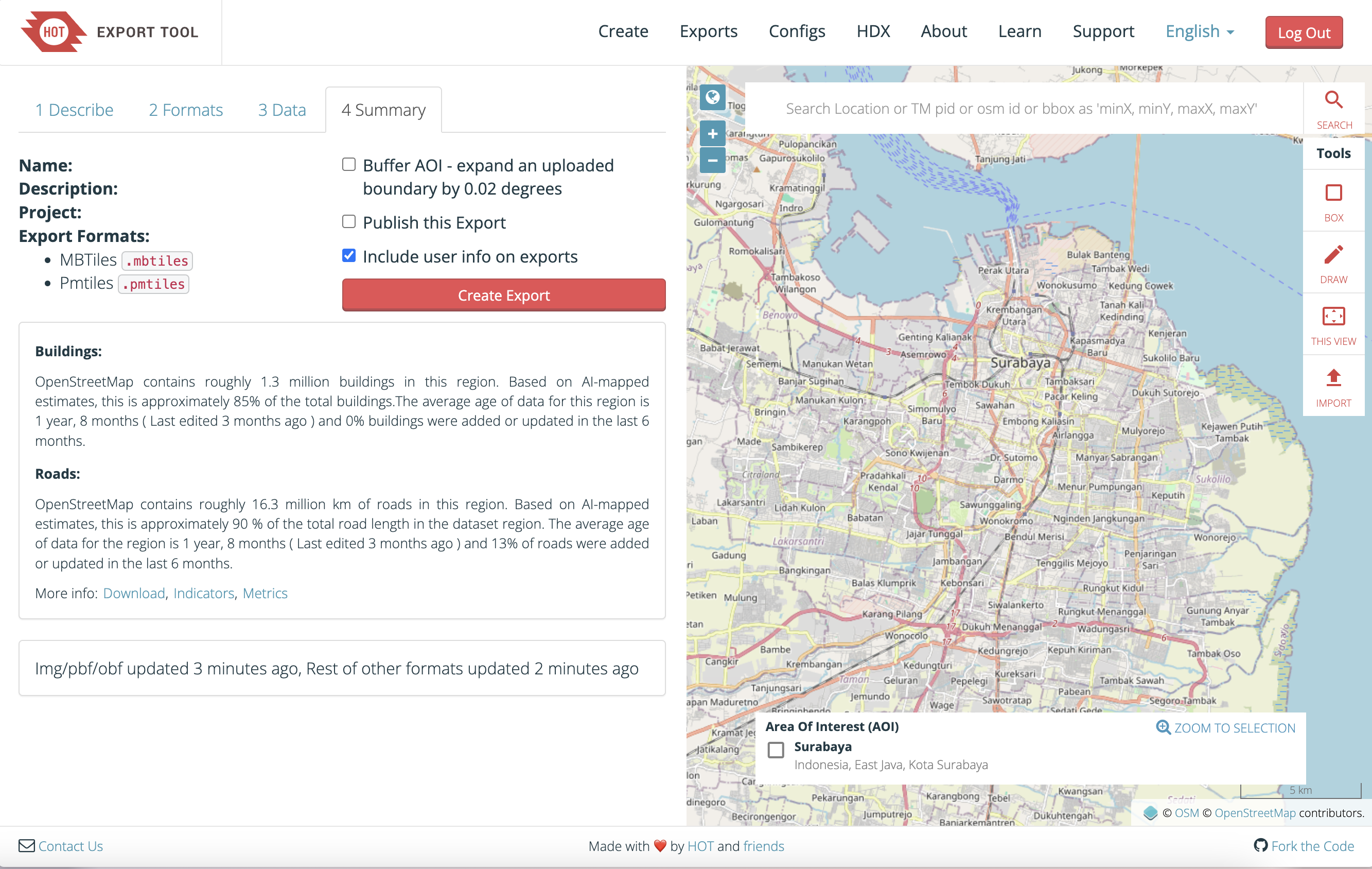Open the Metrics link
1372x869 pixels.
click(265, 593)
